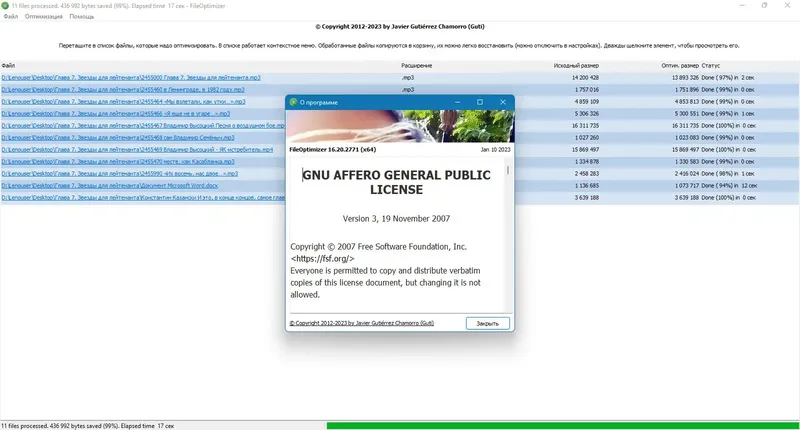Image resolution: width=800 pixels, height=430 pixels.
Task: Open the Оптимизация menu
Action: [43, 16]
